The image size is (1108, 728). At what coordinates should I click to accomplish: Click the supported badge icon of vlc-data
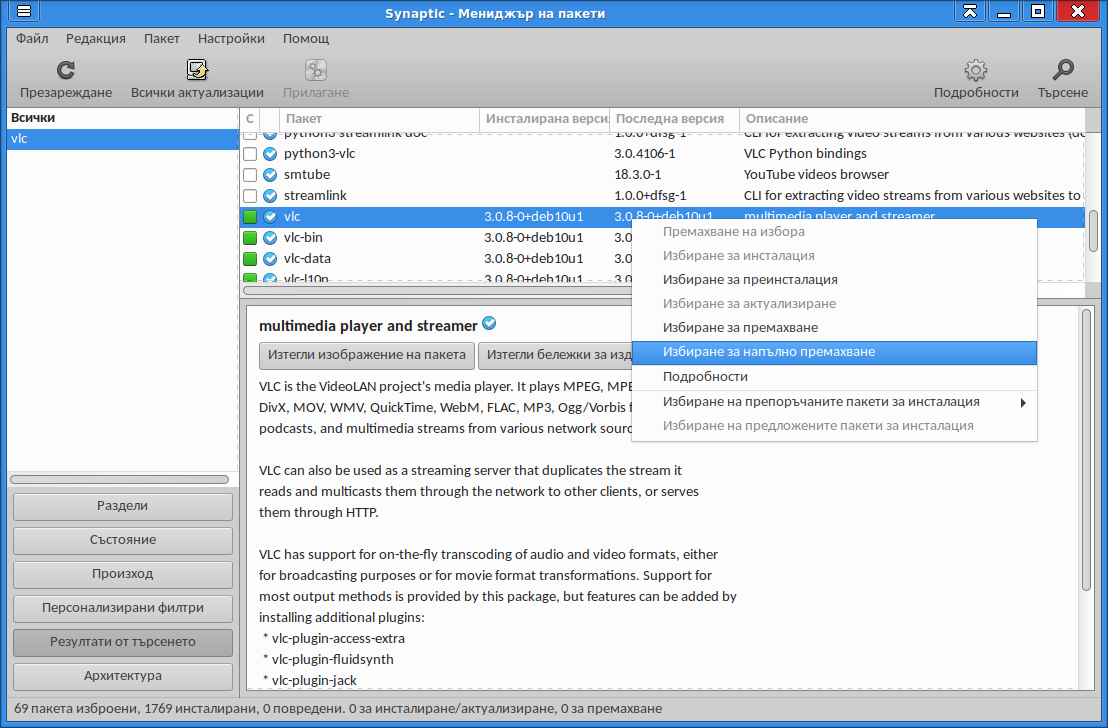[x=270, y=259]
